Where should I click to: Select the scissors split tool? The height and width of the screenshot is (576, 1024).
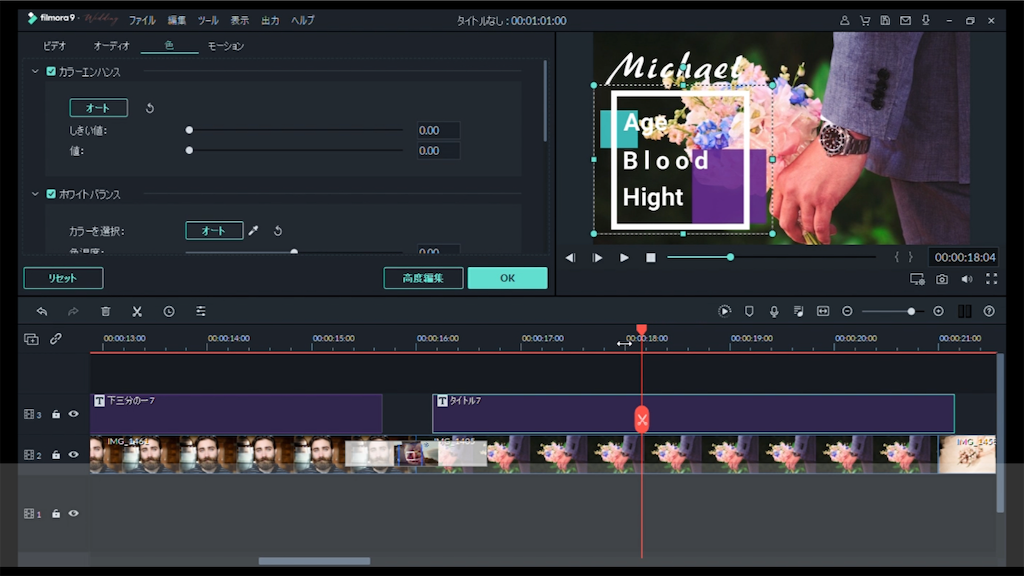(137, 312)
